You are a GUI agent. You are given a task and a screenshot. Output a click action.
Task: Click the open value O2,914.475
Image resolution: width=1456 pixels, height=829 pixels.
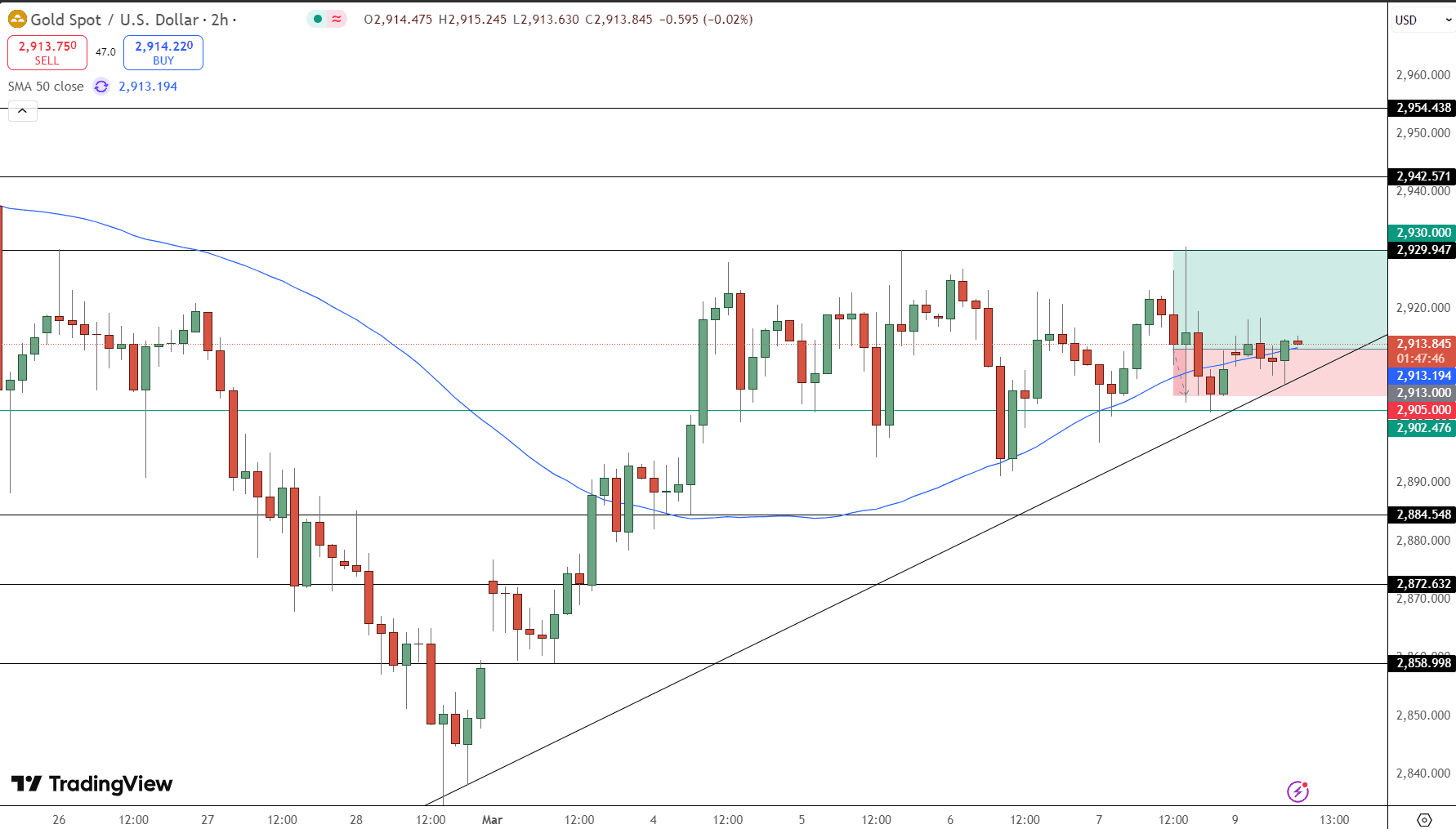coord(398,20)
